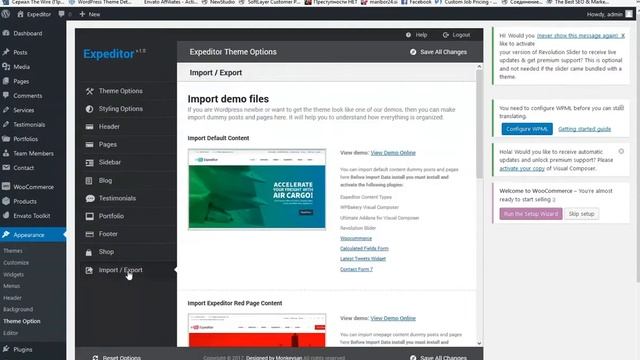The image size is (640, 360).
Task: Click the Posts pin icon
Action: coord(6,52)
